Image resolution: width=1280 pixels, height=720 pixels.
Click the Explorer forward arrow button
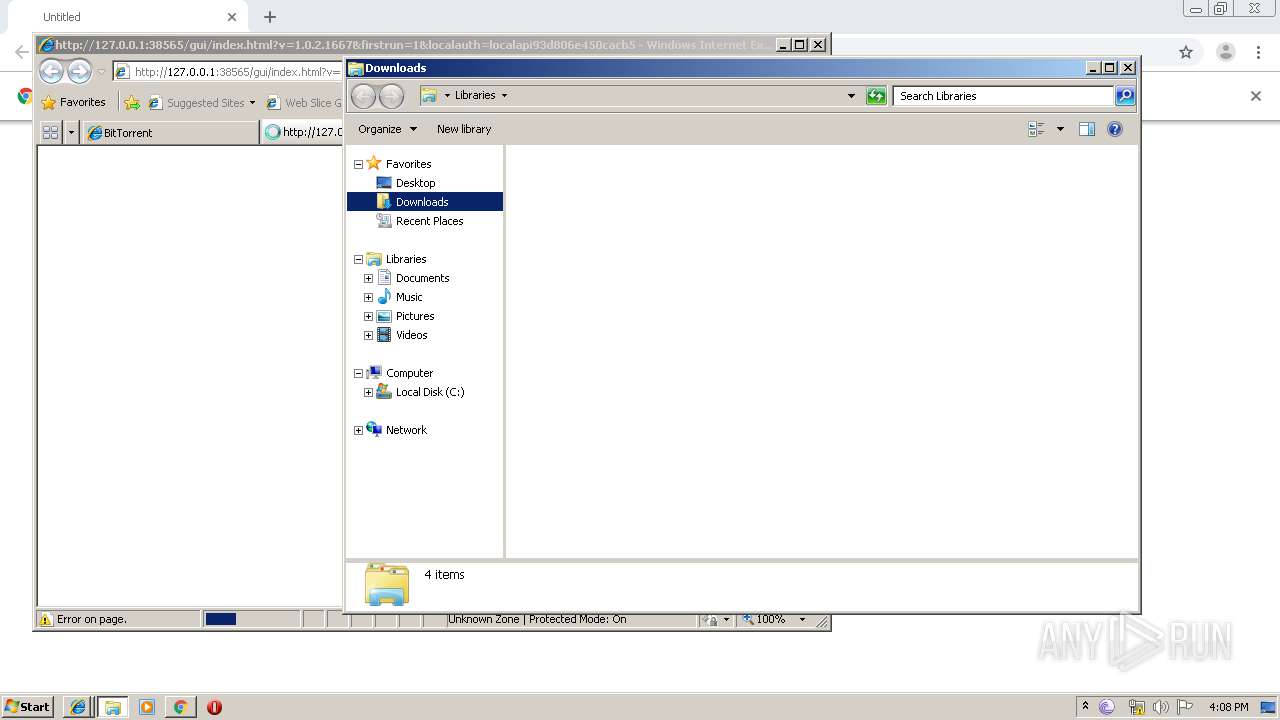click(x=392, y=96)
